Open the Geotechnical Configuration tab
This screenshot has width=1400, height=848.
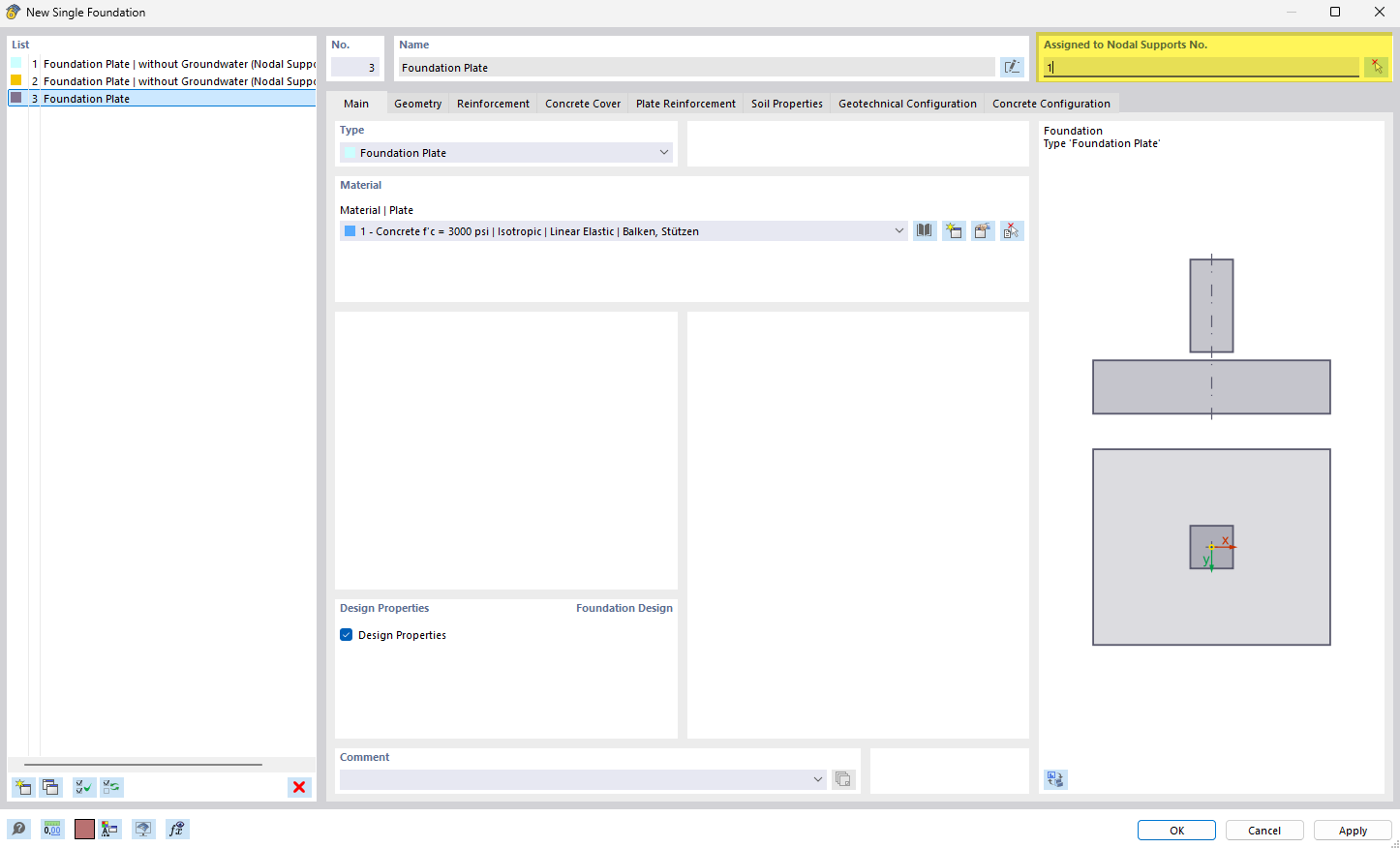(x=906, y=103)
